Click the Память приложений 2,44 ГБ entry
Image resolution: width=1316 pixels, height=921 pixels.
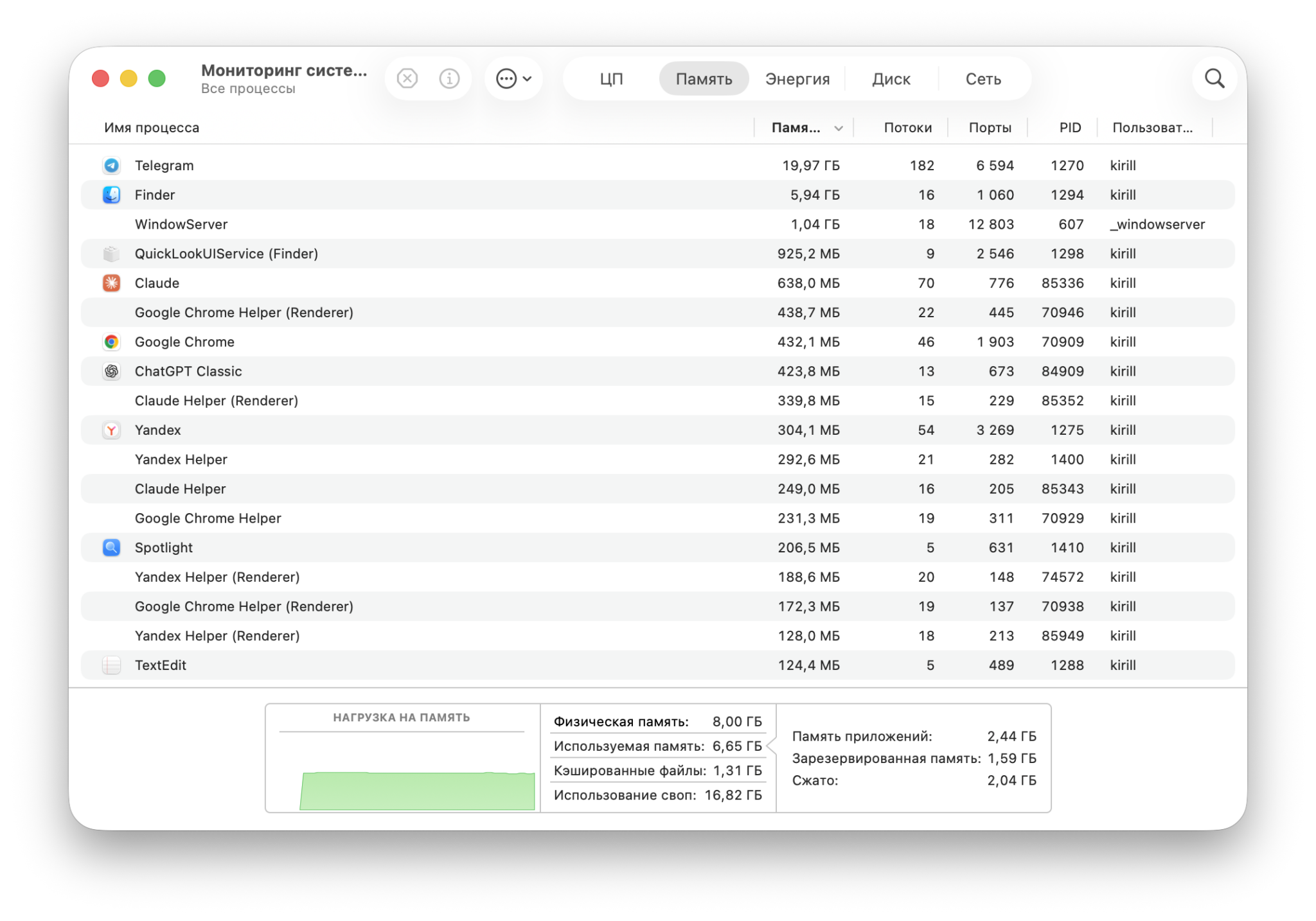click(x=914, y=736)
